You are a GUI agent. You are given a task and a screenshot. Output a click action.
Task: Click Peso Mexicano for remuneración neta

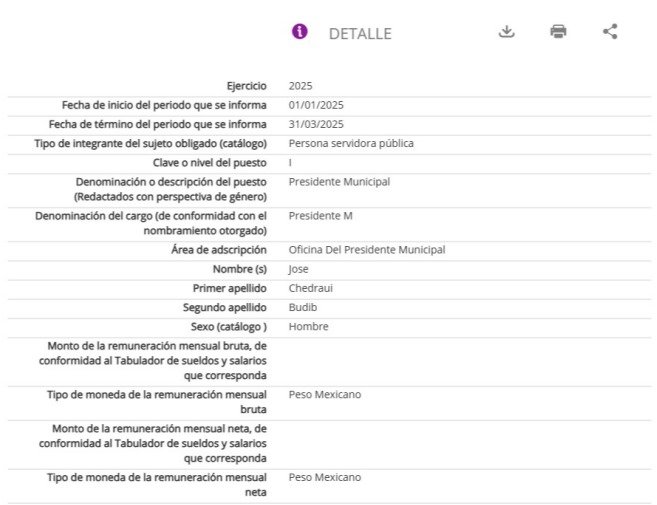[x=325, y=477]
